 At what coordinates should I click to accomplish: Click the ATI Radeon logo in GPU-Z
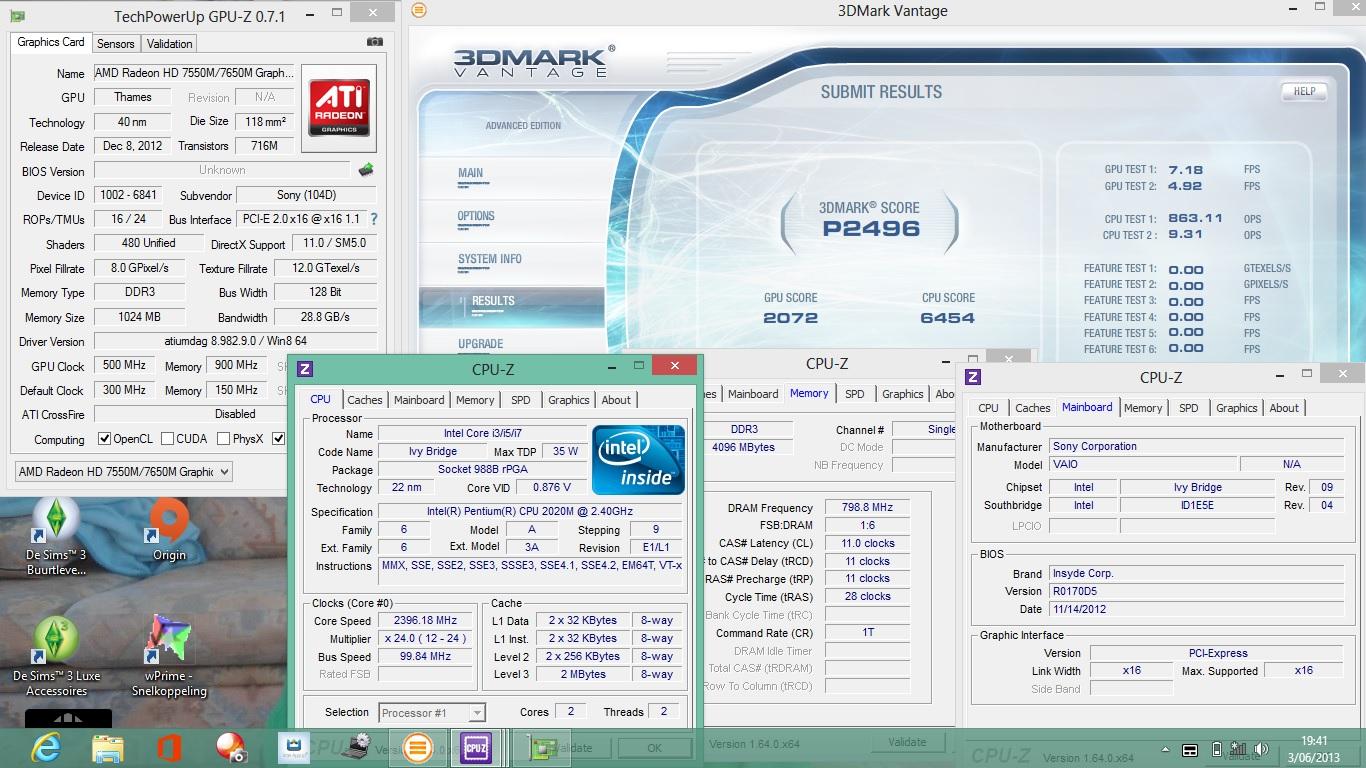pyautogui.click(x=339, y=108)
